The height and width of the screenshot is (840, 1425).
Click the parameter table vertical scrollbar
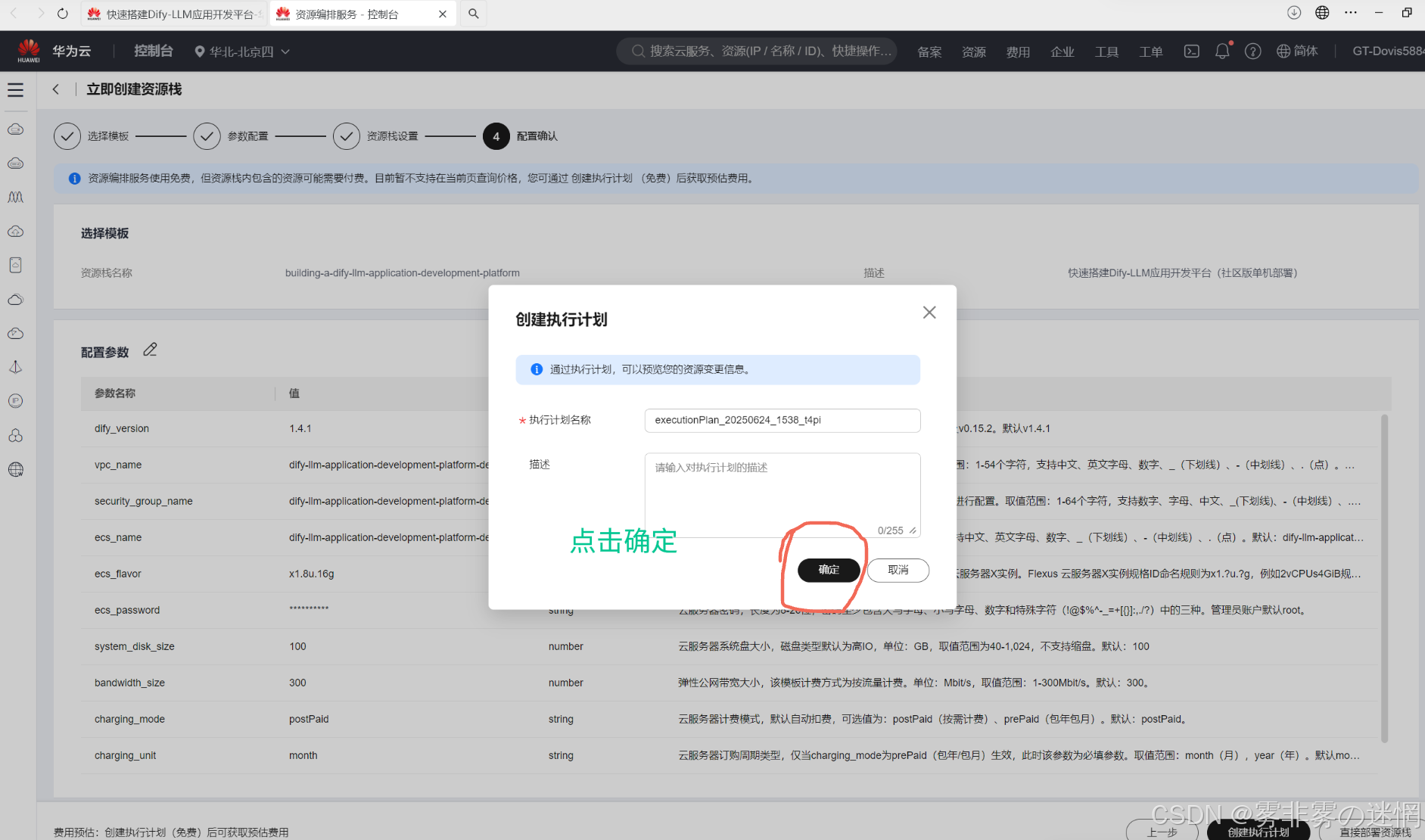tap(1385, 579)
